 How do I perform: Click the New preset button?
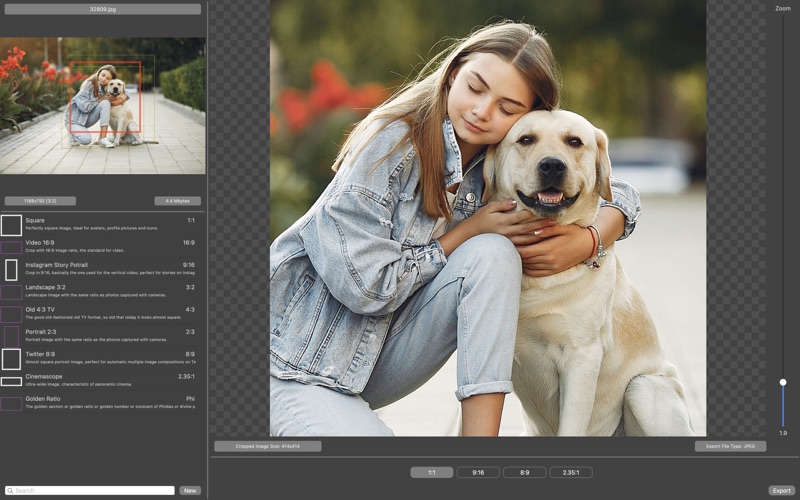coord(190,490)
